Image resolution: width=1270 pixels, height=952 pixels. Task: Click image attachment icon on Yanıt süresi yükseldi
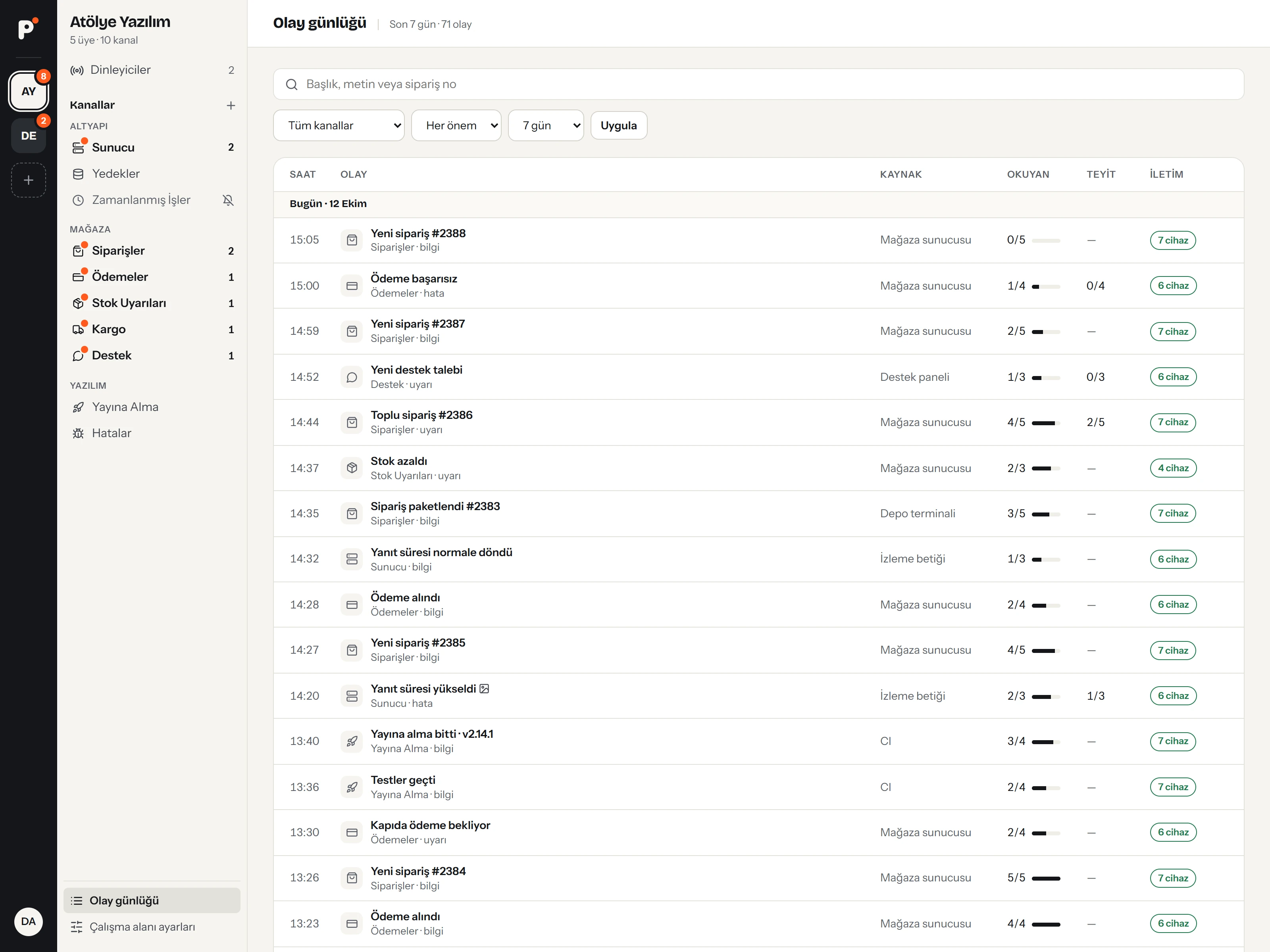[485, 689]
